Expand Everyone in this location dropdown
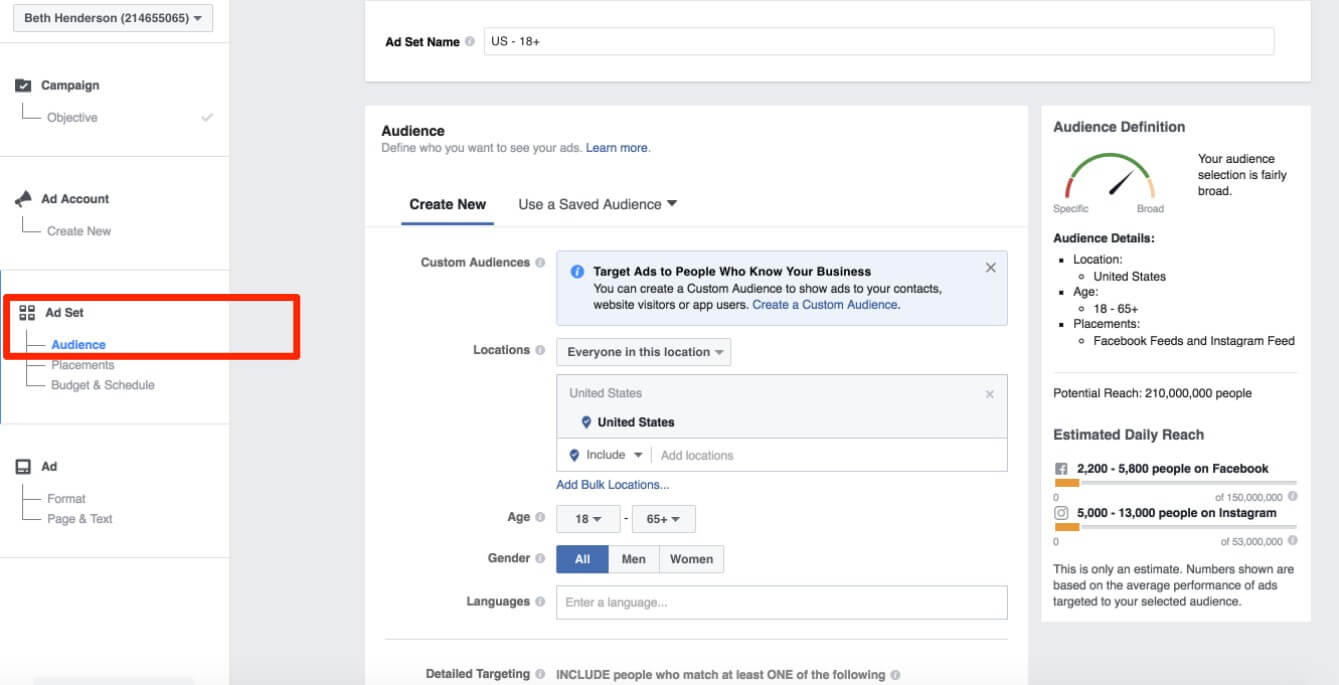This screenshot has width=1339, height=685. [x=643, y=352]
